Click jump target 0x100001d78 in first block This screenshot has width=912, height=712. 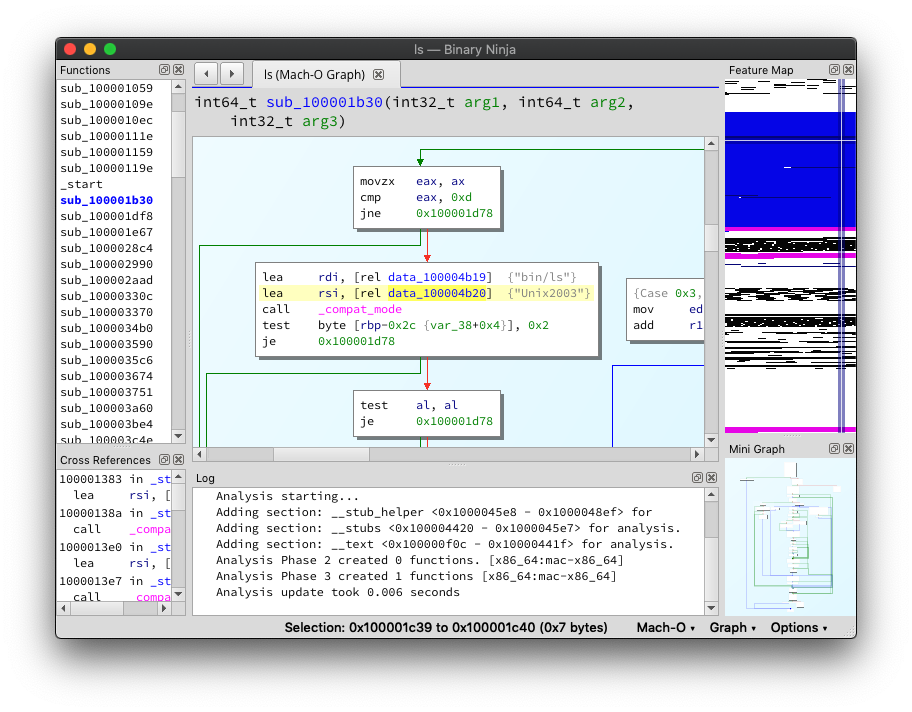pyautogui.click(x=453, y=214)
